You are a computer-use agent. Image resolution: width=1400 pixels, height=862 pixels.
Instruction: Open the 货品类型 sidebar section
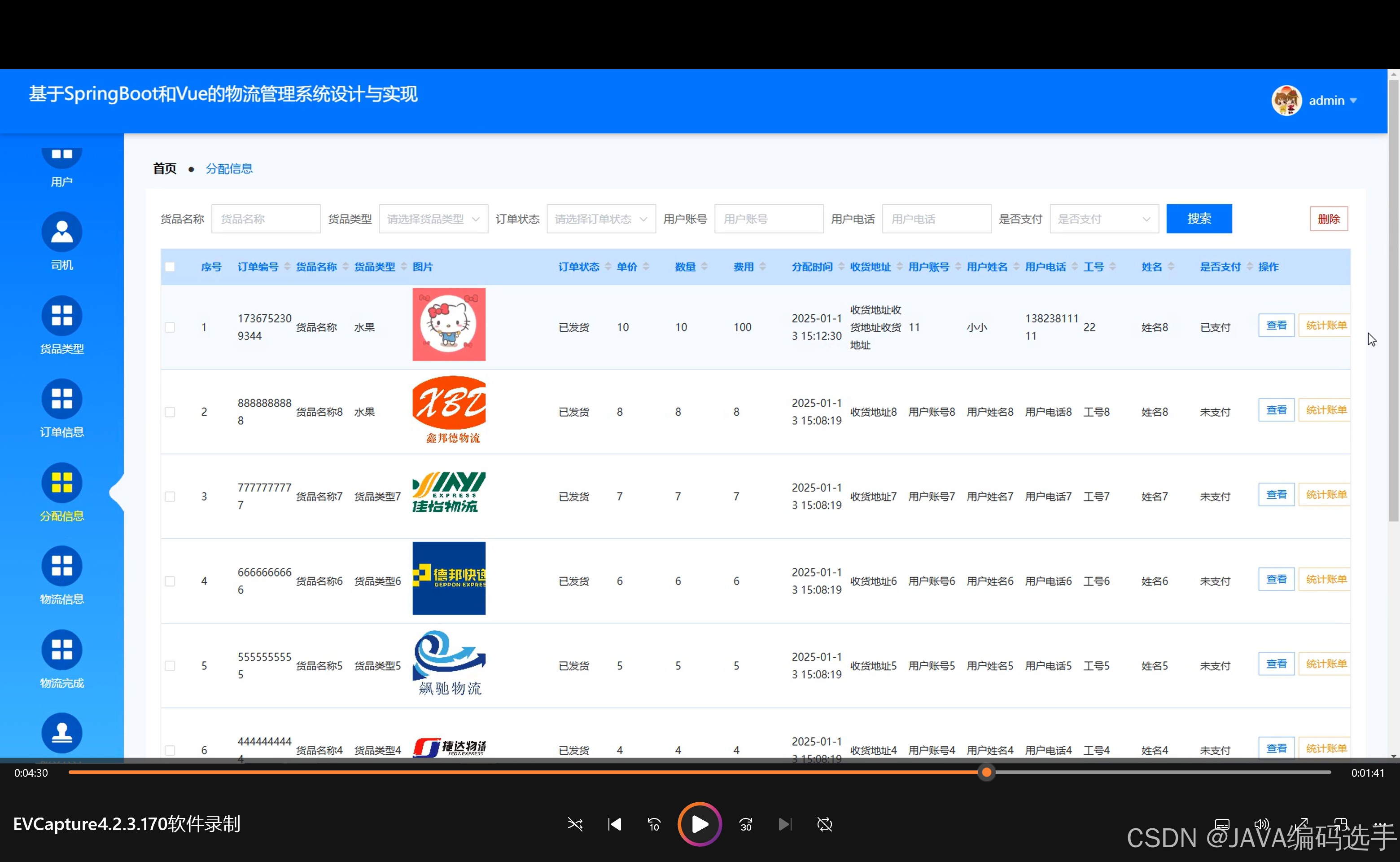click(61, 325)
